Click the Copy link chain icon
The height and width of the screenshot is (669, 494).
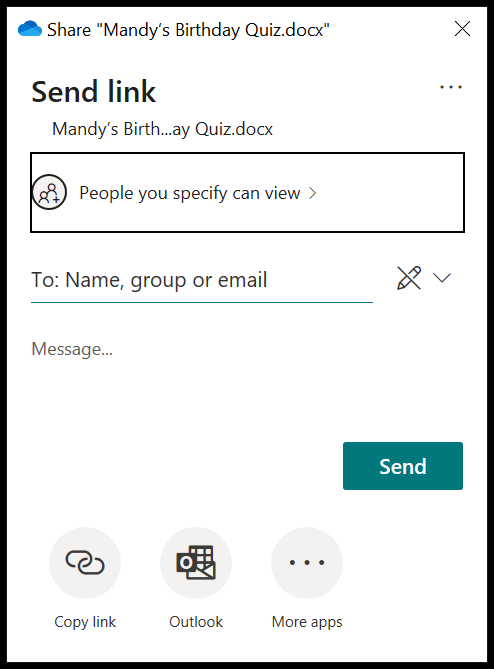tap(85, 562)
